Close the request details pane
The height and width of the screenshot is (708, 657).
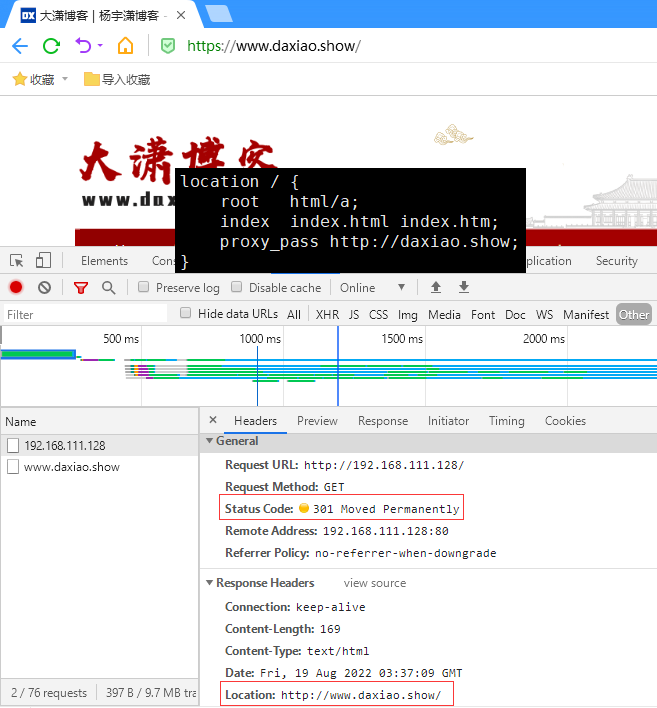(213, 420)
